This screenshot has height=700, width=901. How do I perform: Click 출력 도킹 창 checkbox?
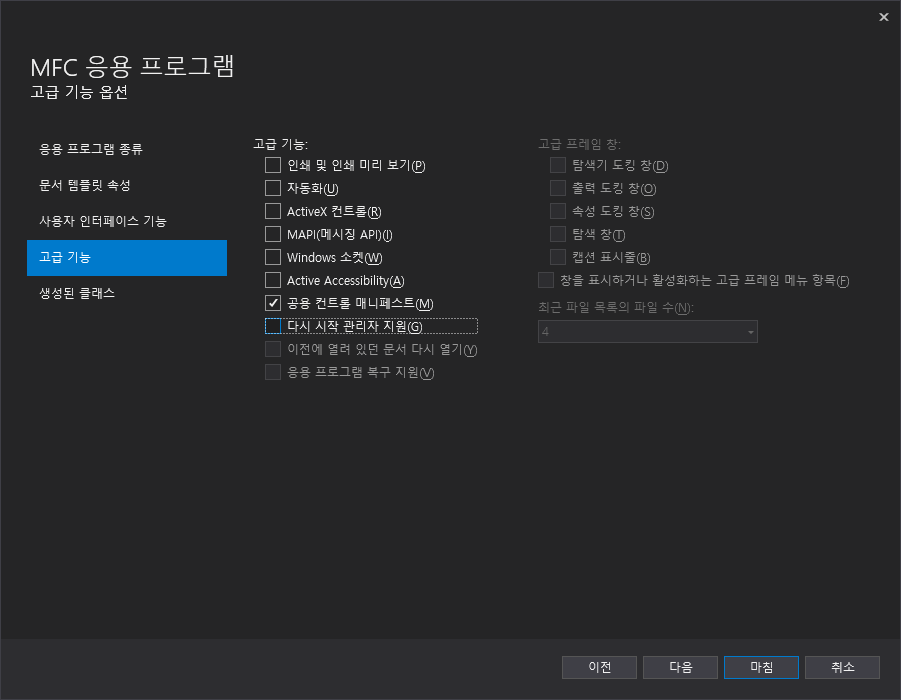point(558,189)
